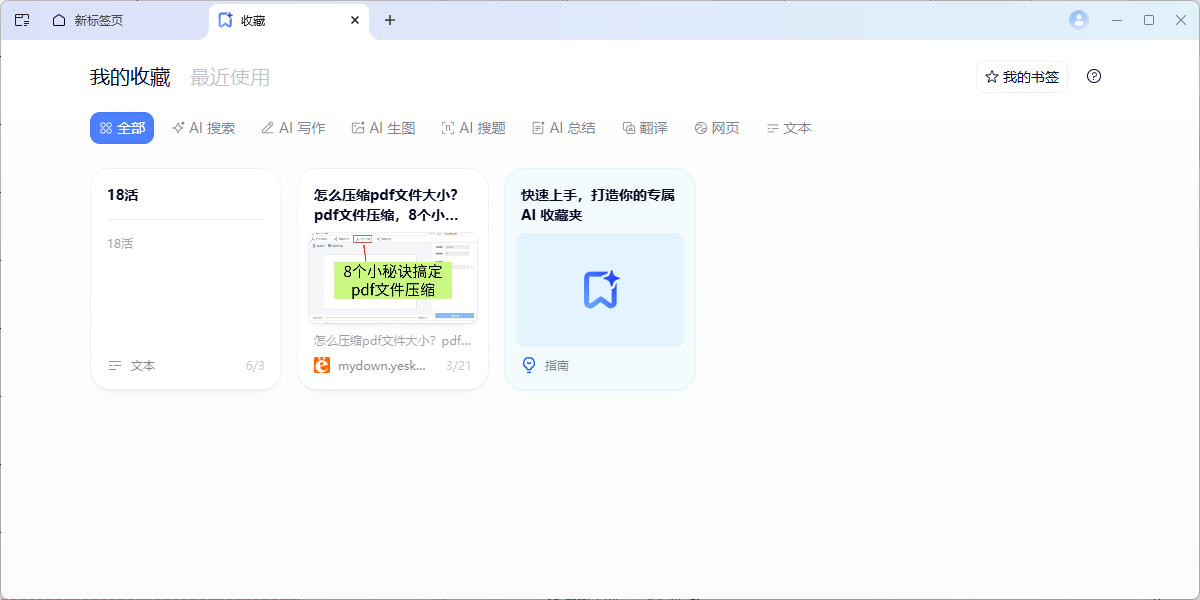Viewport: 1200px width, 600px height.
Task: Open 我的书签 button
Action: [x=1021, y=77]
